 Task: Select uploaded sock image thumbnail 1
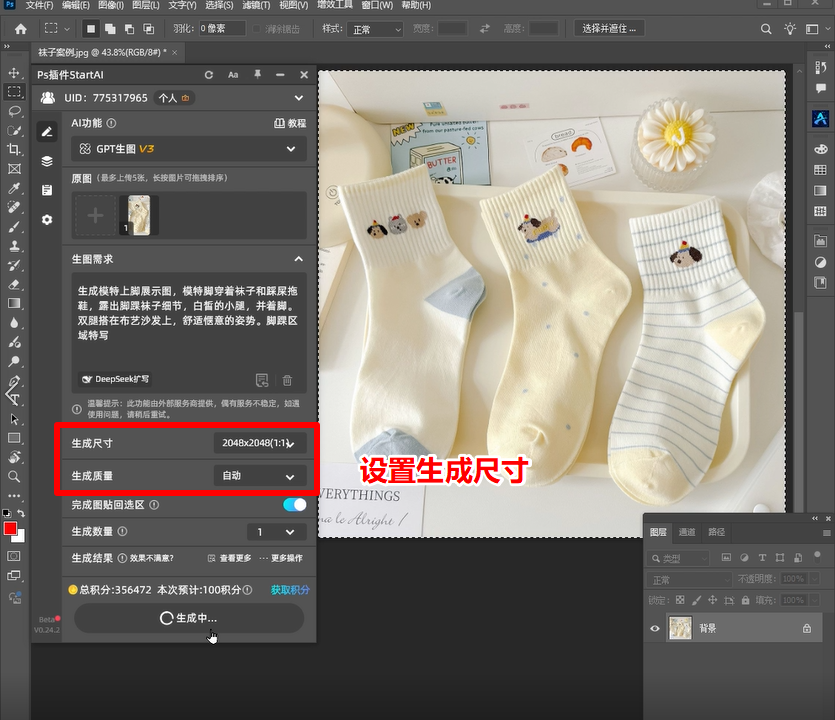point(138,215)
